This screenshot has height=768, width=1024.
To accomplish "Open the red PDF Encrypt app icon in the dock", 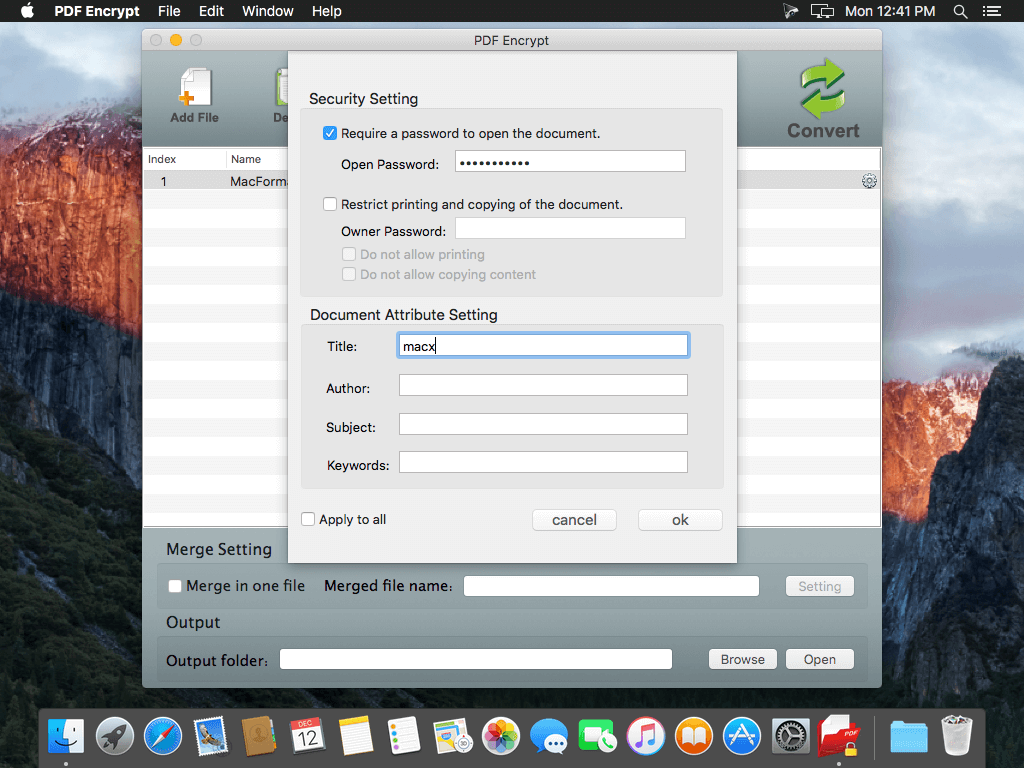I will coord(839,736).
